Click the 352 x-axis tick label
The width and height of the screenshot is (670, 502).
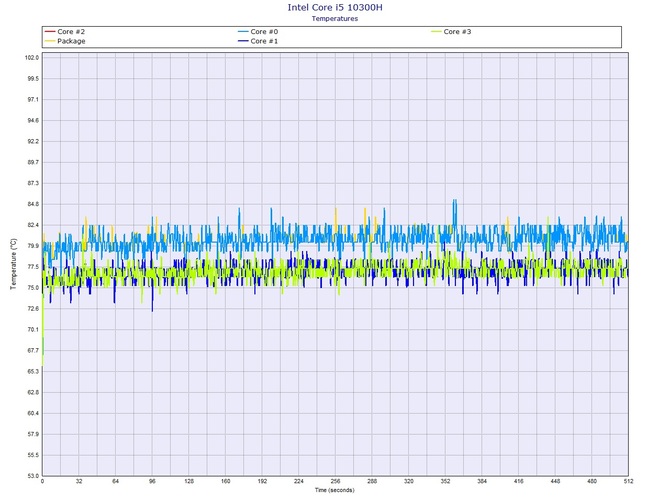(445, 481)
